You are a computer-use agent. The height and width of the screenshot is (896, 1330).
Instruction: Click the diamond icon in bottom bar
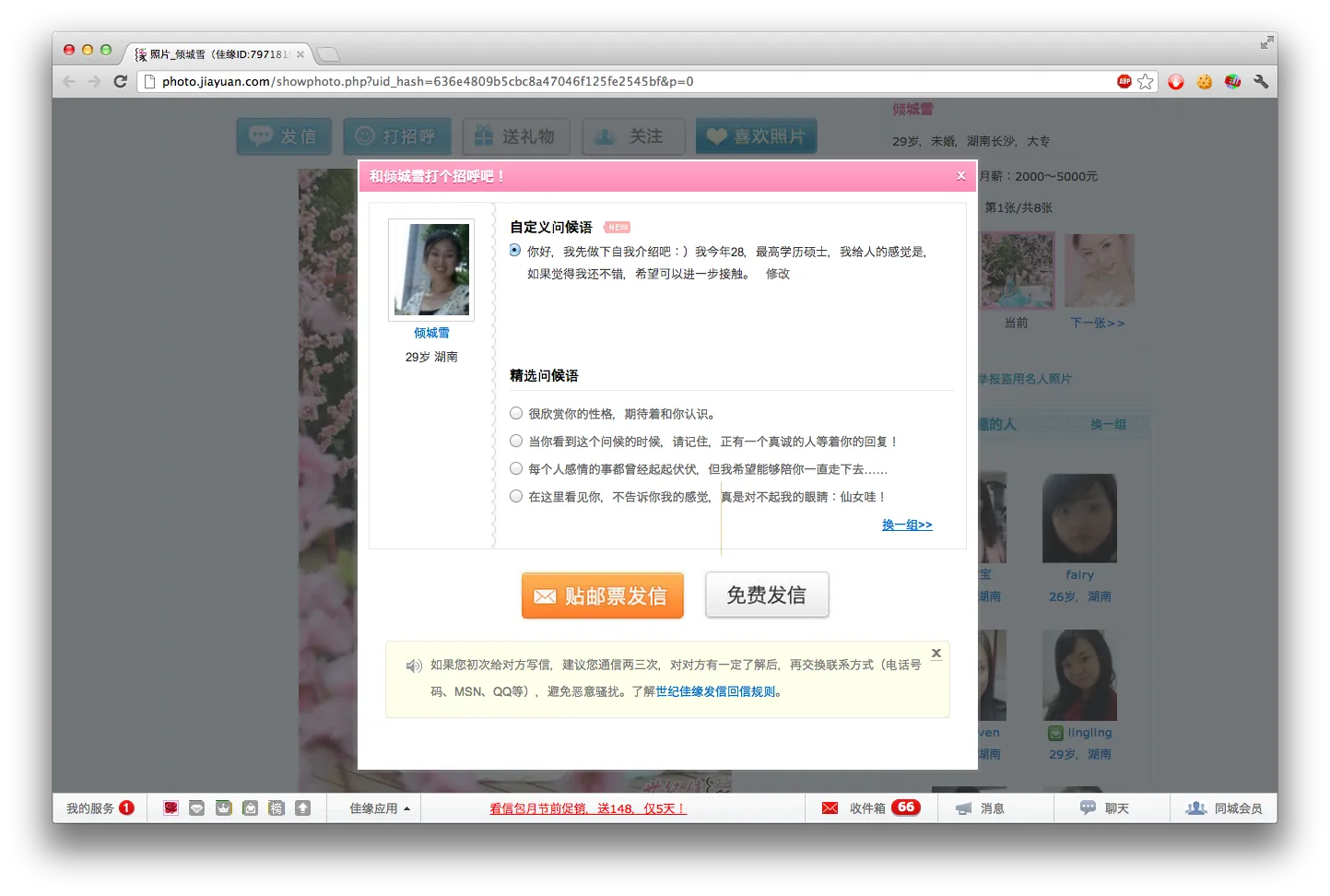196,808
